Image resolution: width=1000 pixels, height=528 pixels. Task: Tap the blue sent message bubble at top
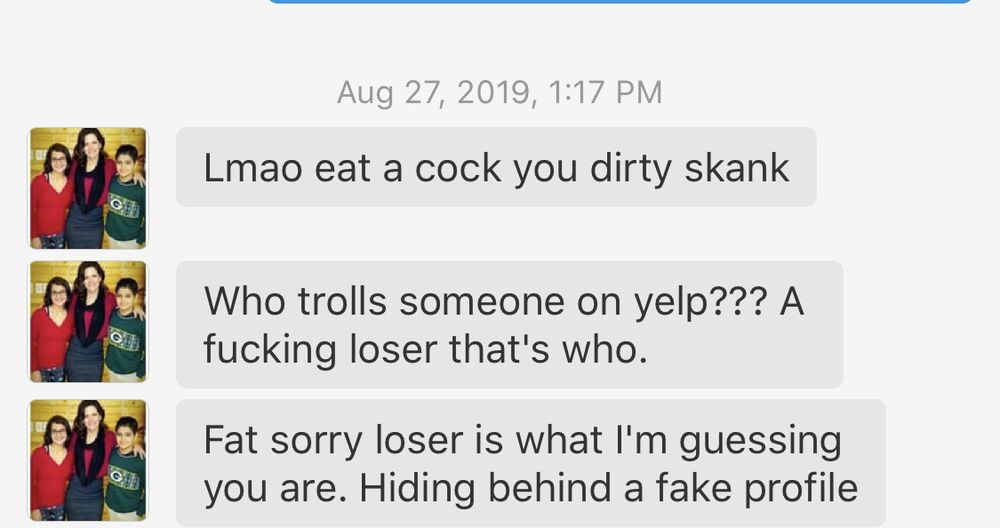[620, 2]
